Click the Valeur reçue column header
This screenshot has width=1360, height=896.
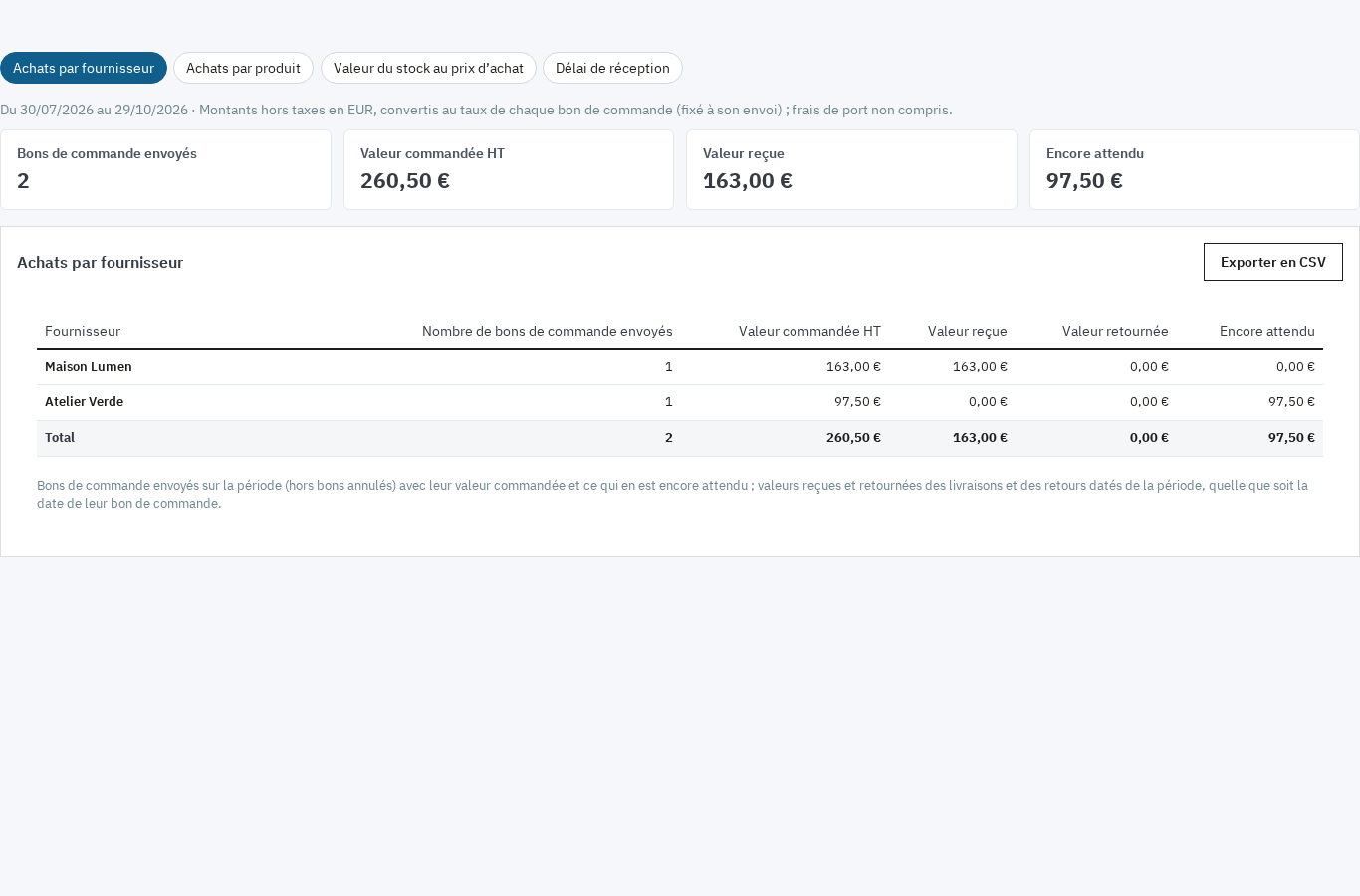(x=968, y=331)
